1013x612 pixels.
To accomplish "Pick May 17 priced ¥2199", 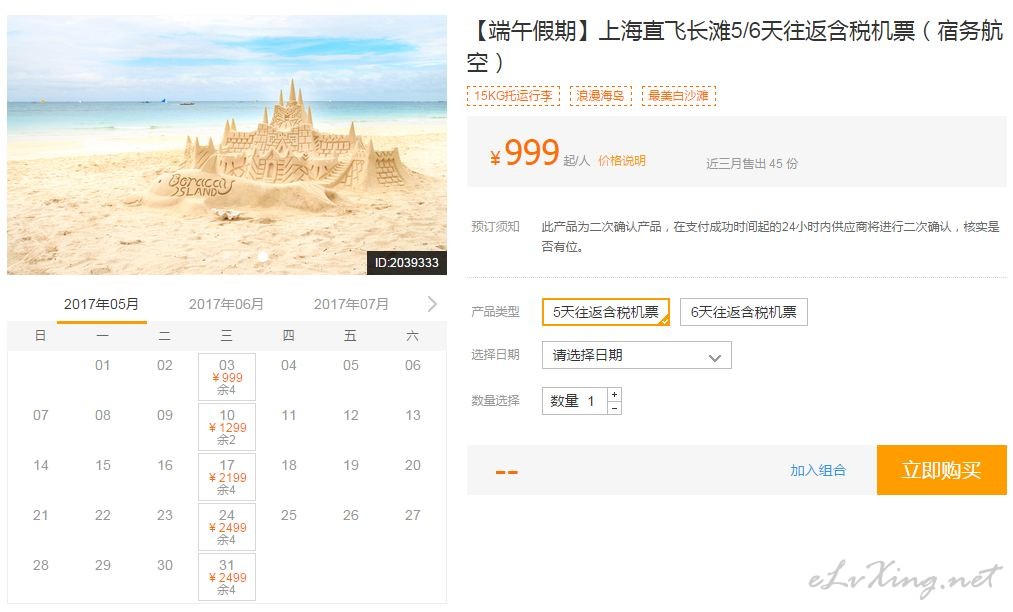I will [x=227, y=477].
